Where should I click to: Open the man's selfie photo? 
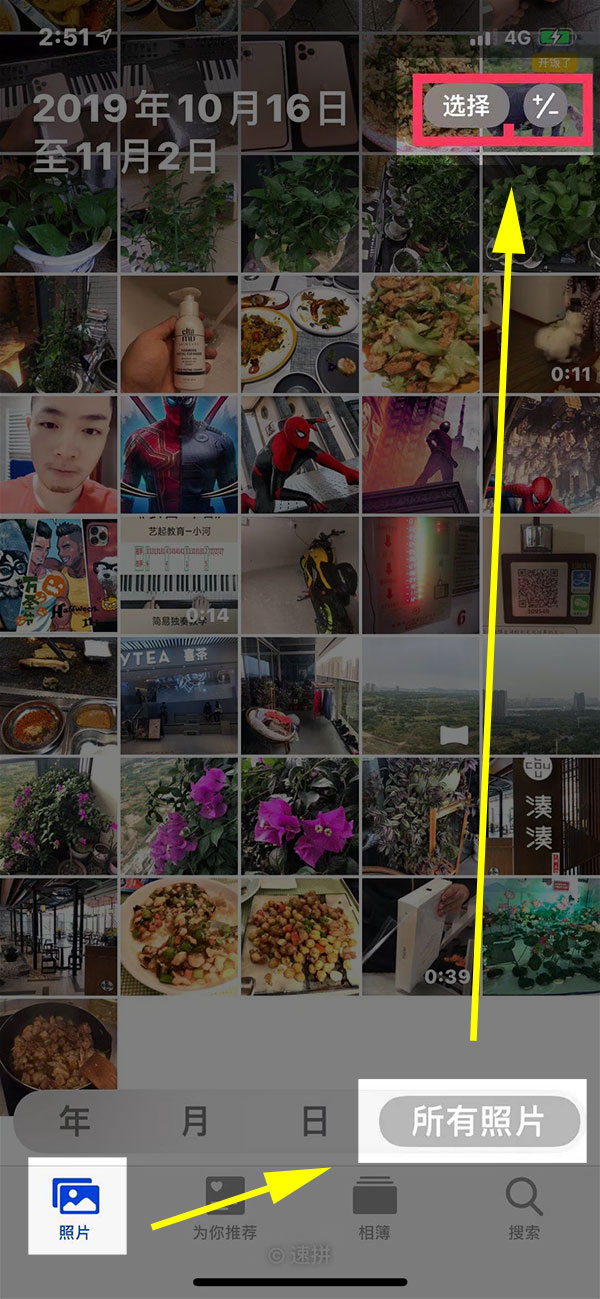[58, 454]
